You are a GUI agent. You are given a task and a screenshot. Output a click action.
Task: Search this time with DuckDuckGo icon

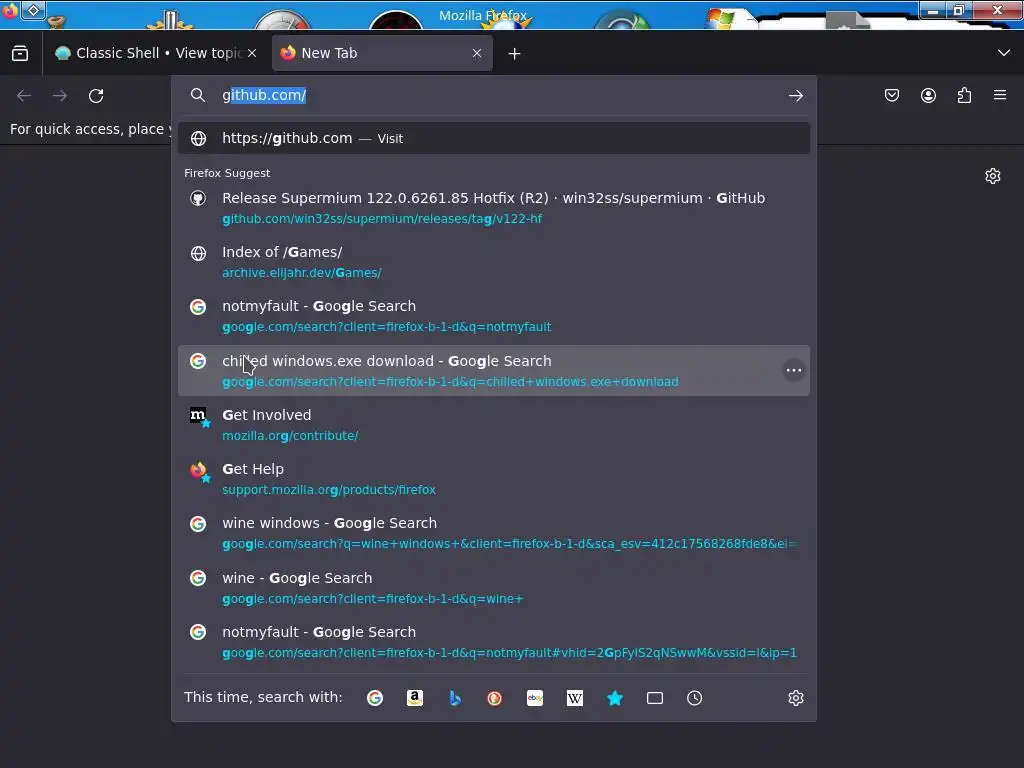pyautogui.click(x=495, y=698)
